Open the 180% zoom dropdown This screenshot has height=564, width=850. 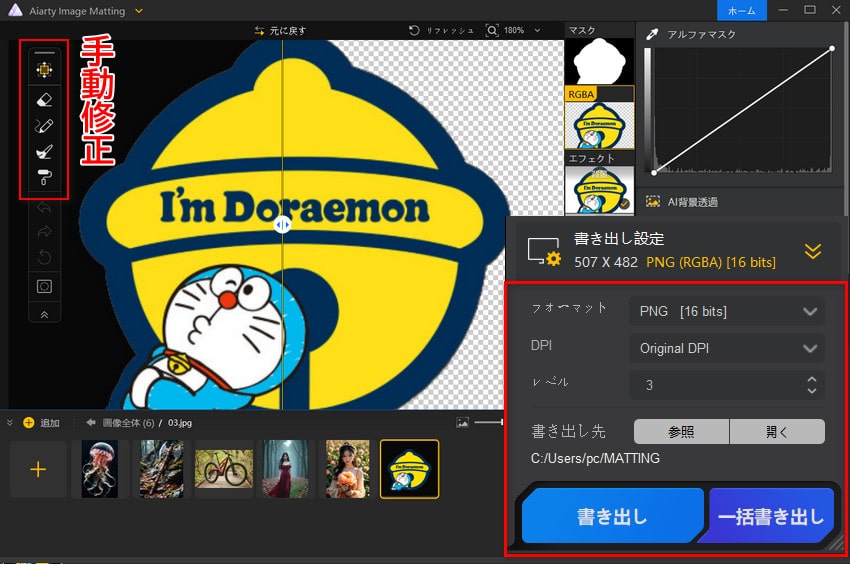click(537, 30)
